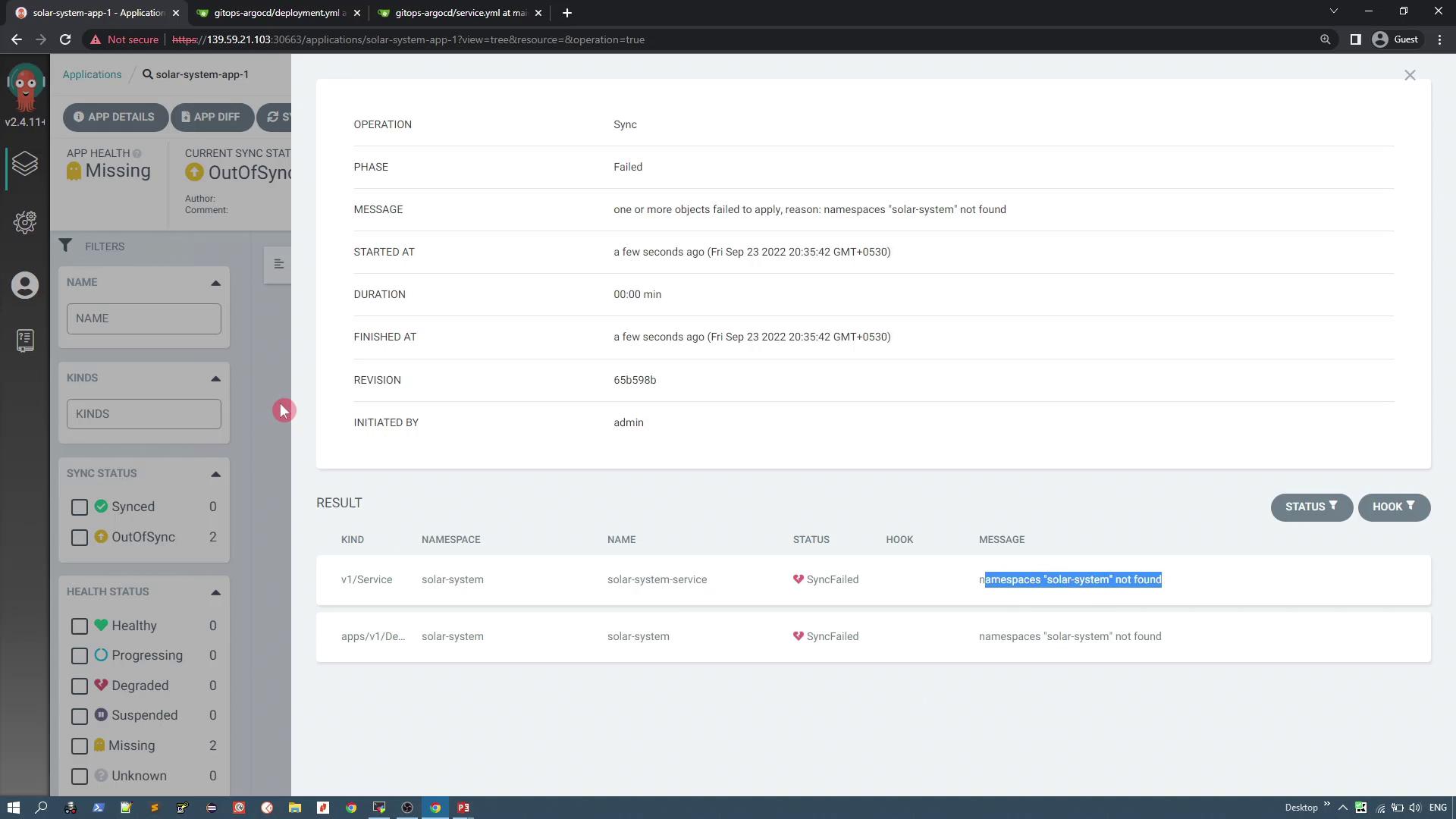The height and width of the screenshot is (819, 1456).
Task: Click the toggle lines icon beside filters
Action: pos(278,264)
